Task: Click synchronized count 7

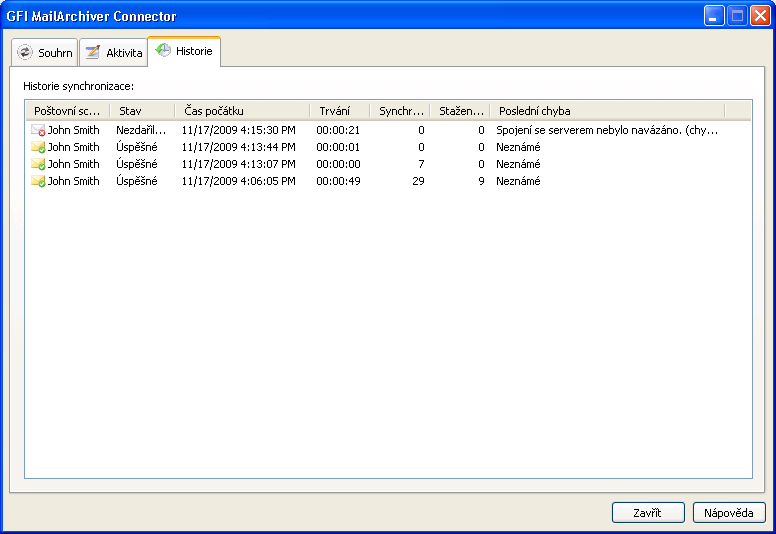Action: click(421, 164)
